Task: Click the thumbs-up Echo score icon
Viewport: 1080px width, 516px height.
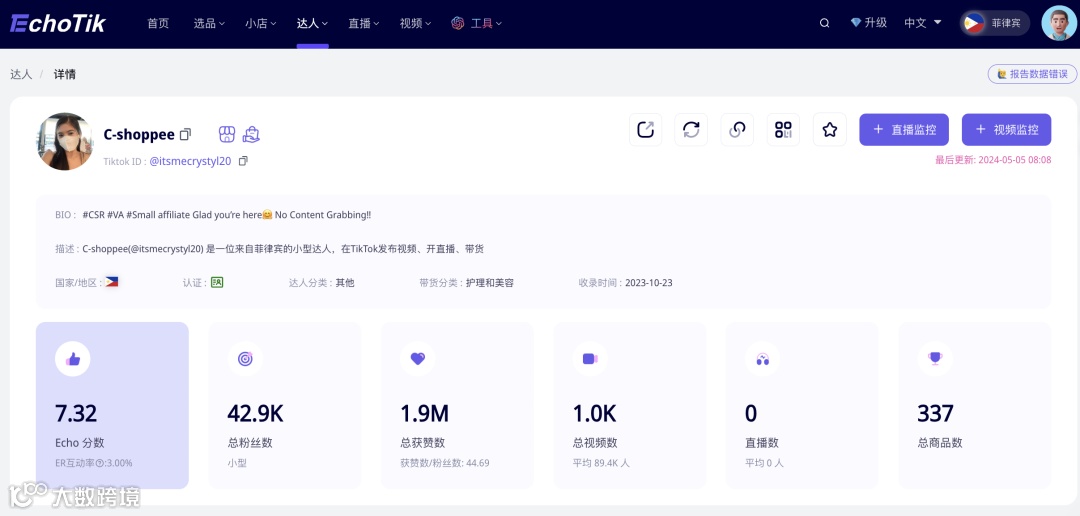Action: [73, 359]
